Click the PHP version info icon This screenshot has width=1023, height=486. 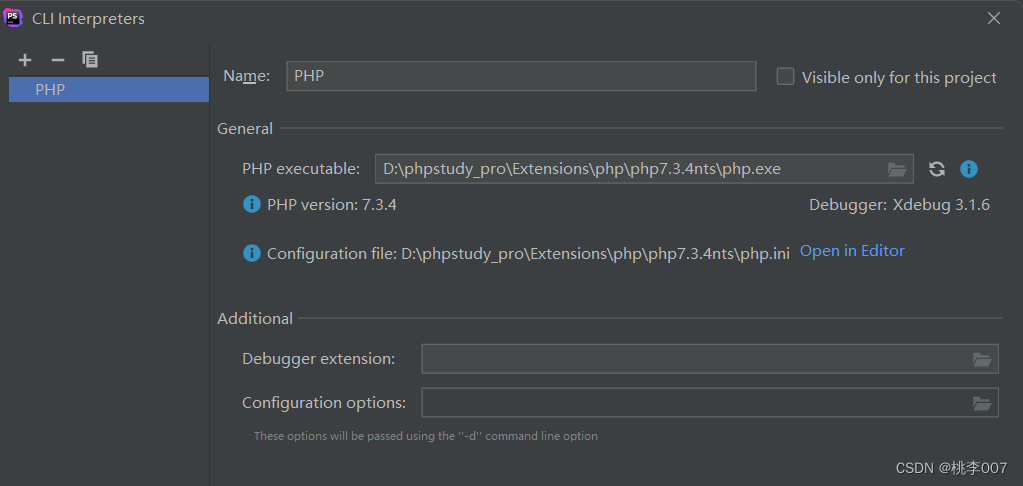pos(252,205)
